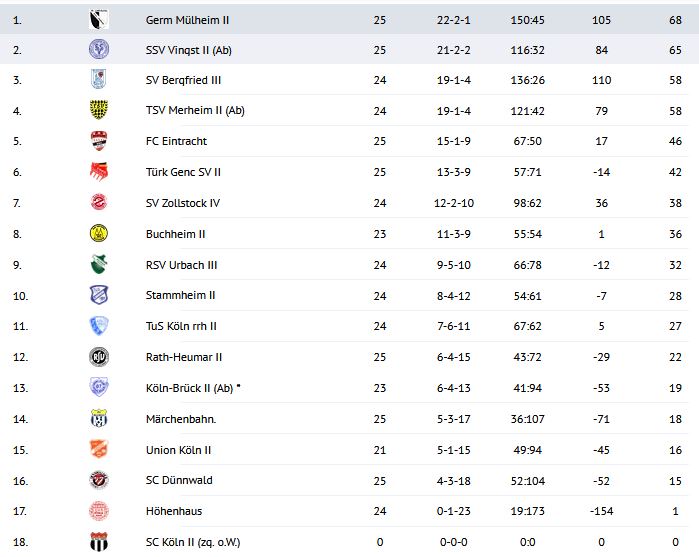Open the Höhenhaus club crest
This screenshot has width=699, height=557.
(x=99, y=511)
